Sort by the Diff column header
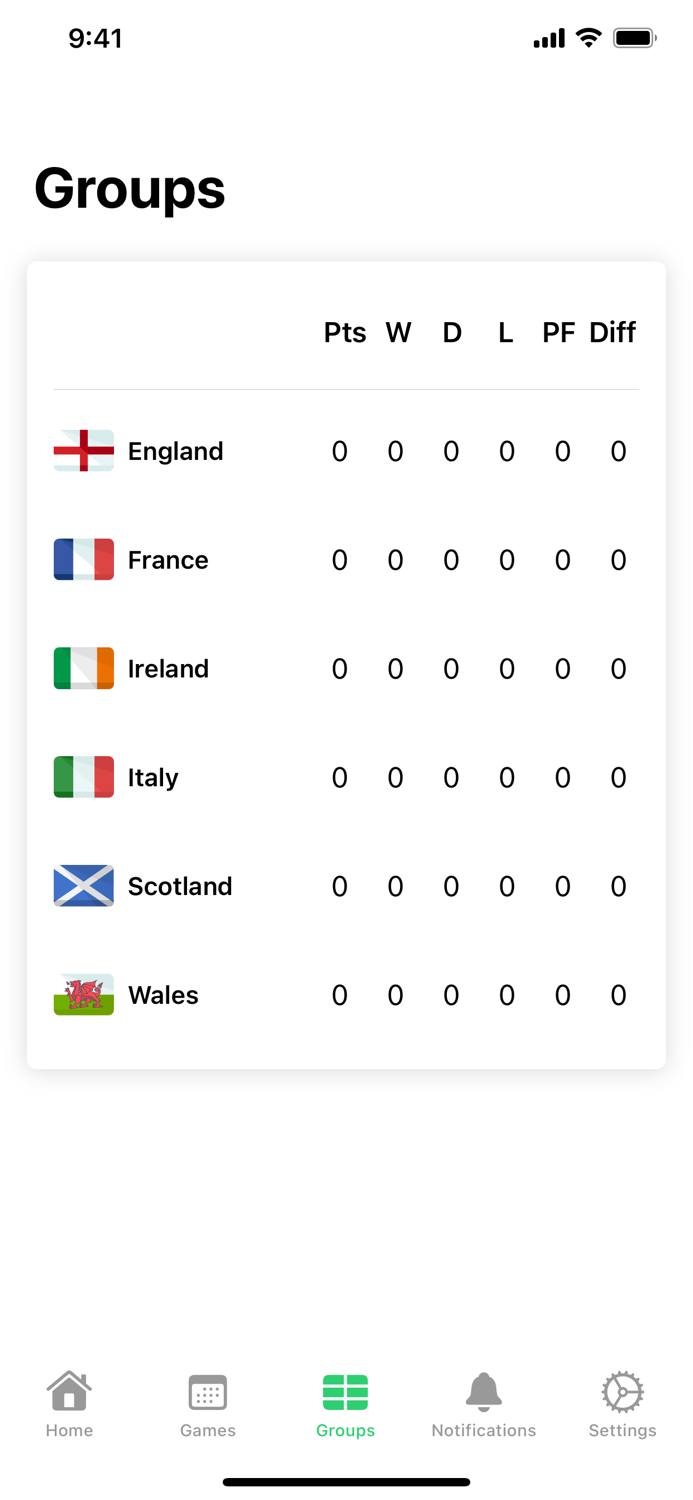The width and height of the screenshot is (693, 1500). click(x=612, y=332)
